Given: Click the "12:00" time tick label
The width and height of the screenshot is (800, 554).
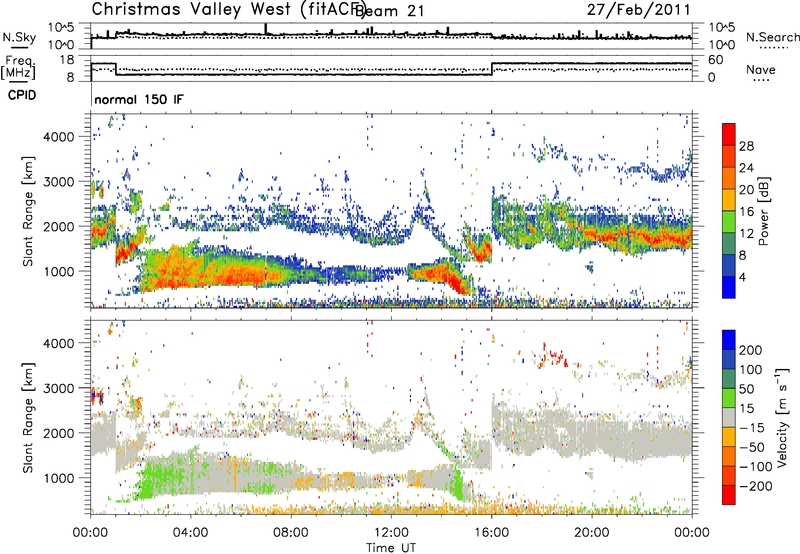Looking at the screenshot, I should (391, 533).
